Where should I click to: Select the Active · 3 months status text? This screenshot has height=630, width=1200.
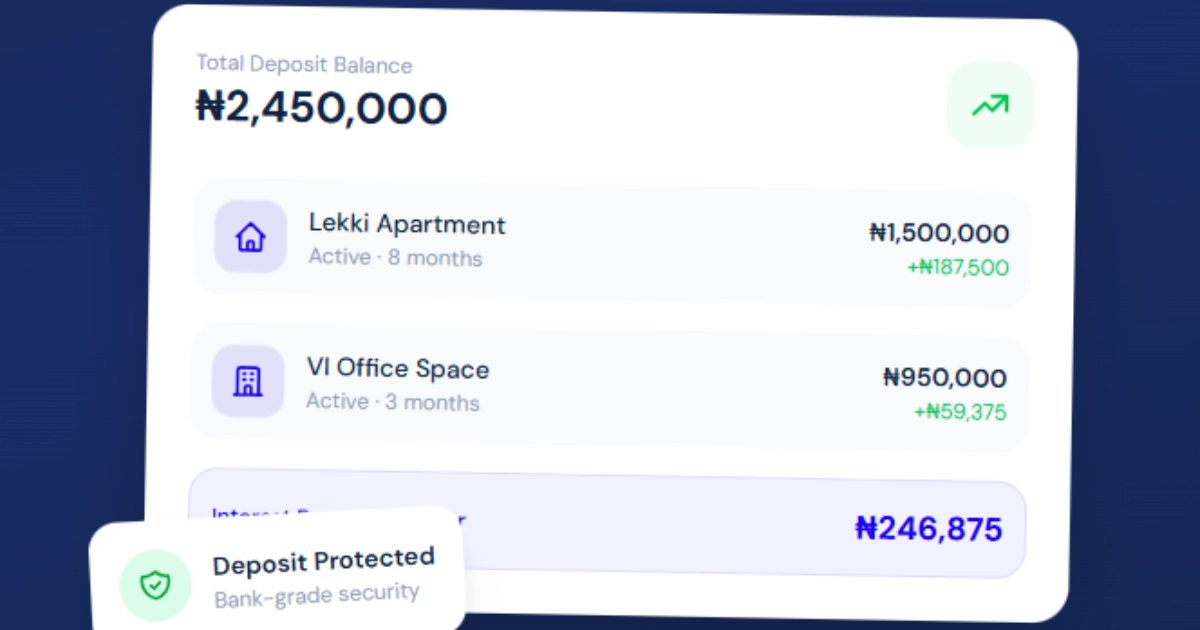[x=392, y=402]
